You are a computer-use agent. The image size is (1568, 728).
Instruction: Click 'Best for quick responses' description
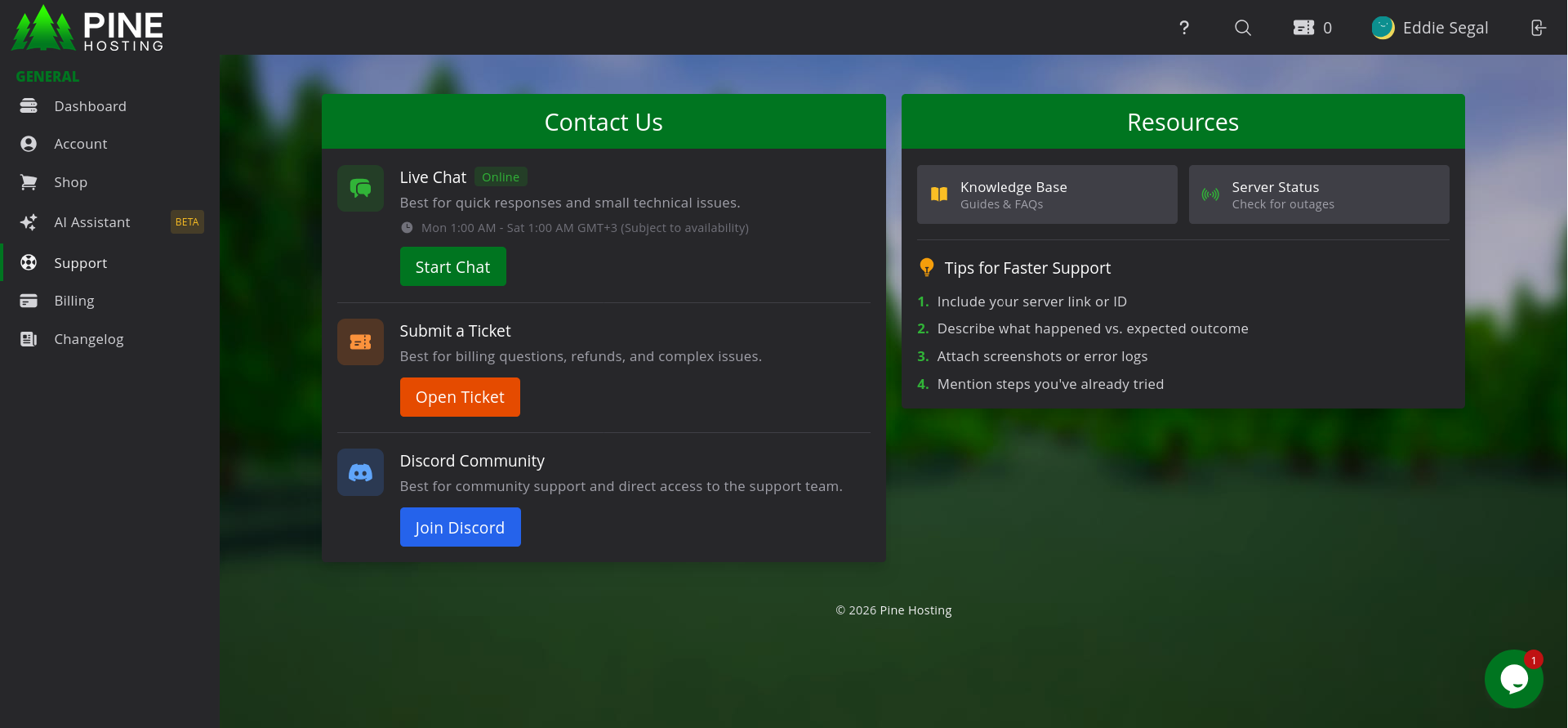click(x=570, y=203)
